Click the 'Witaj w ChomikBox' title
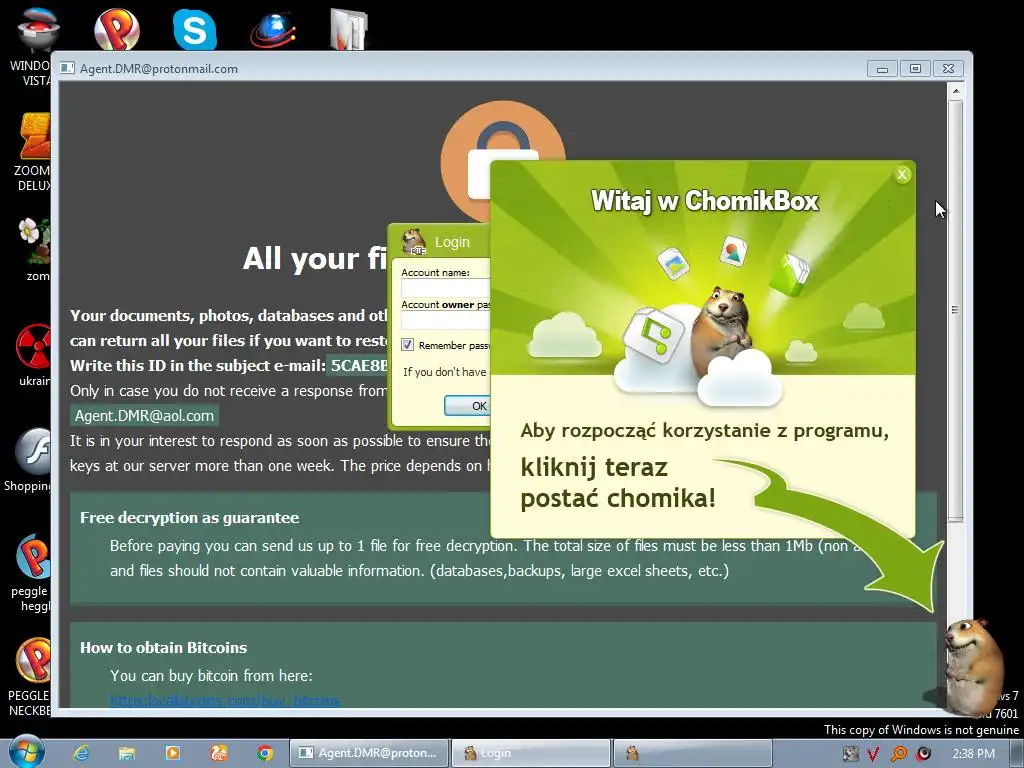Image resolution: width=1024 pixels, height=768 pixels. coord(705,200)
